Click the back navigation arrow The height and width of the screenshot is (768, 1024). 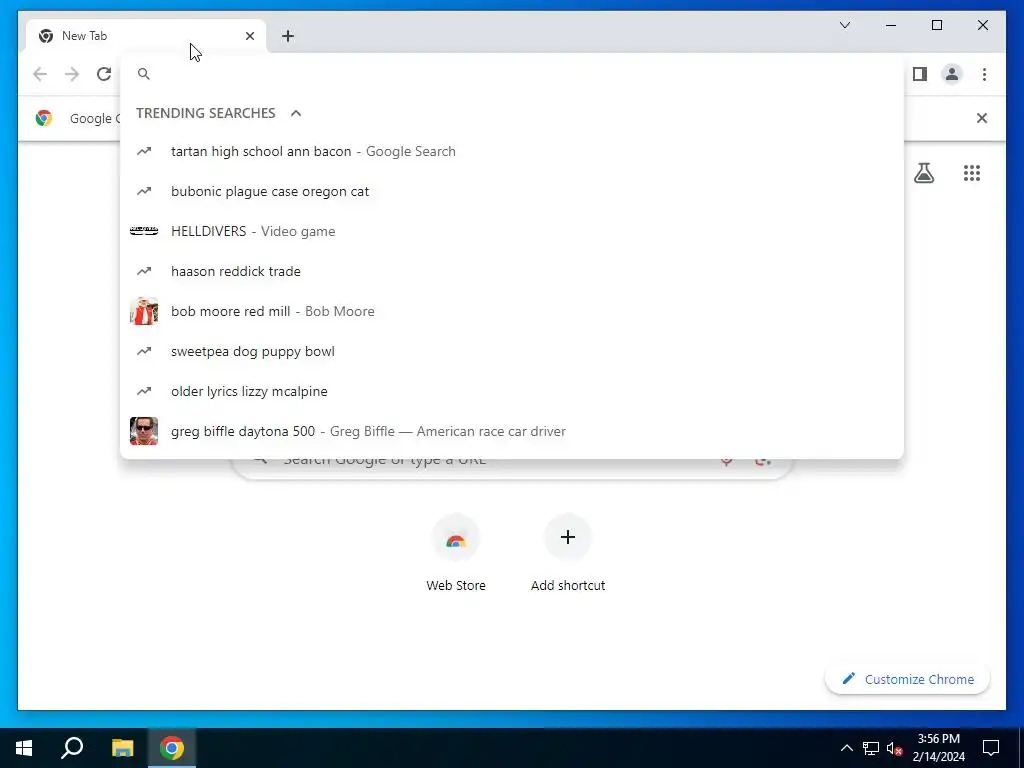point(40,74)
